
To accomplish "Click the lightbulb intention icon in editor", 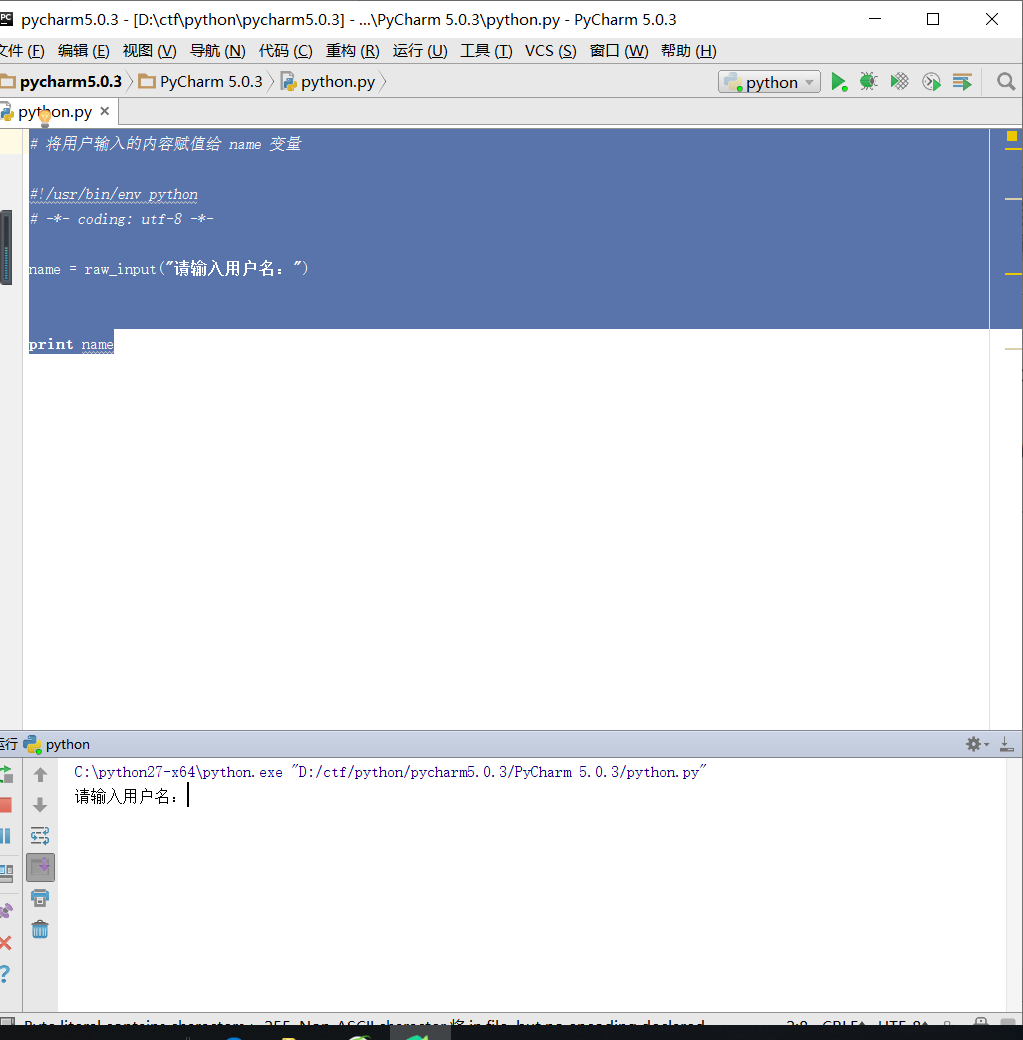I will [45, 119].
